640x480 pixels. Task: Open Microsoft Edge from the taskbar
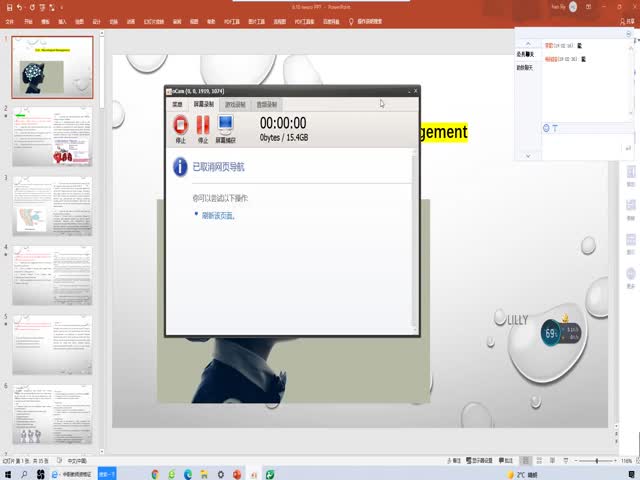187,474
